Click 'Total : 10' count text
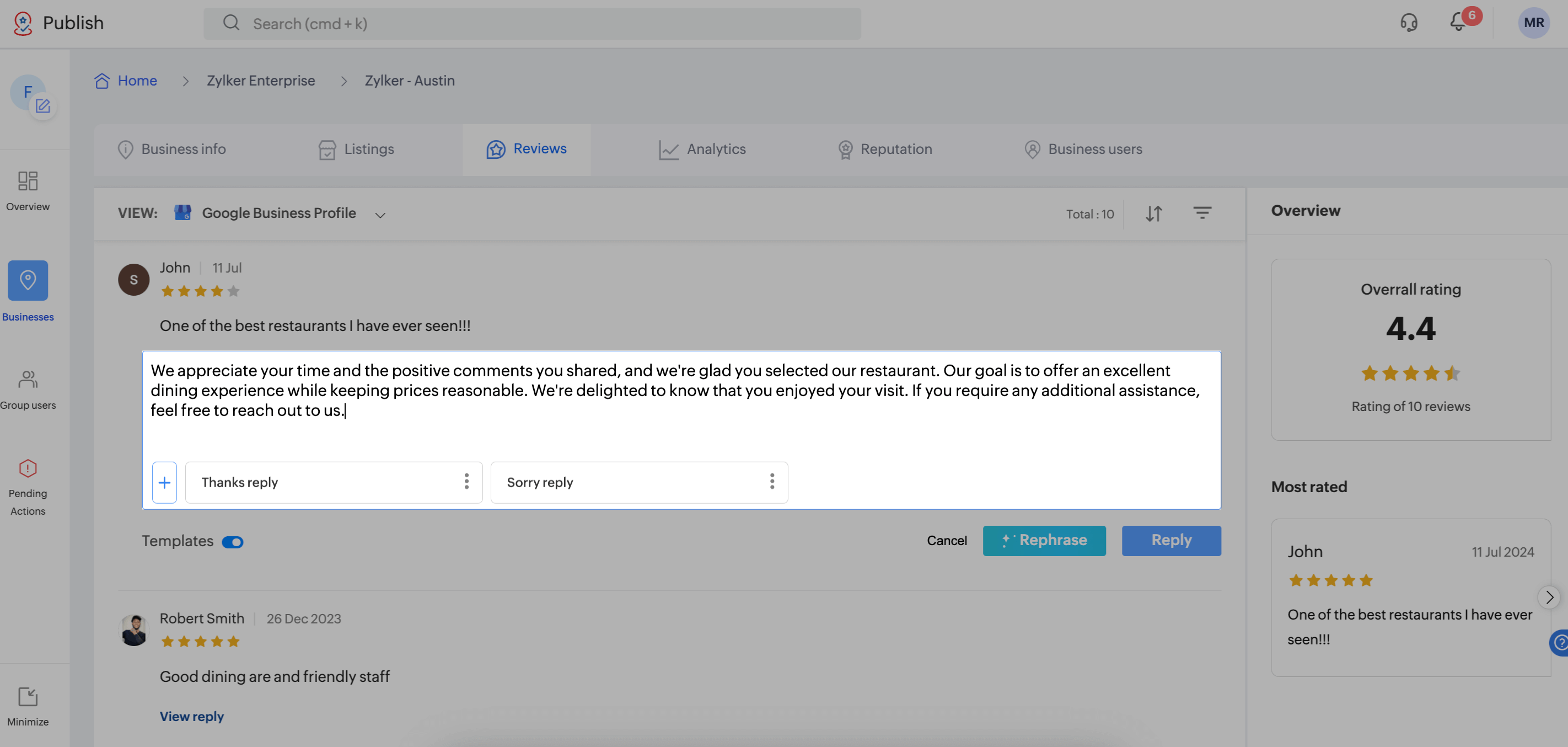The width and height of the screenshot is (1568, 747). tap(1089, 214)
